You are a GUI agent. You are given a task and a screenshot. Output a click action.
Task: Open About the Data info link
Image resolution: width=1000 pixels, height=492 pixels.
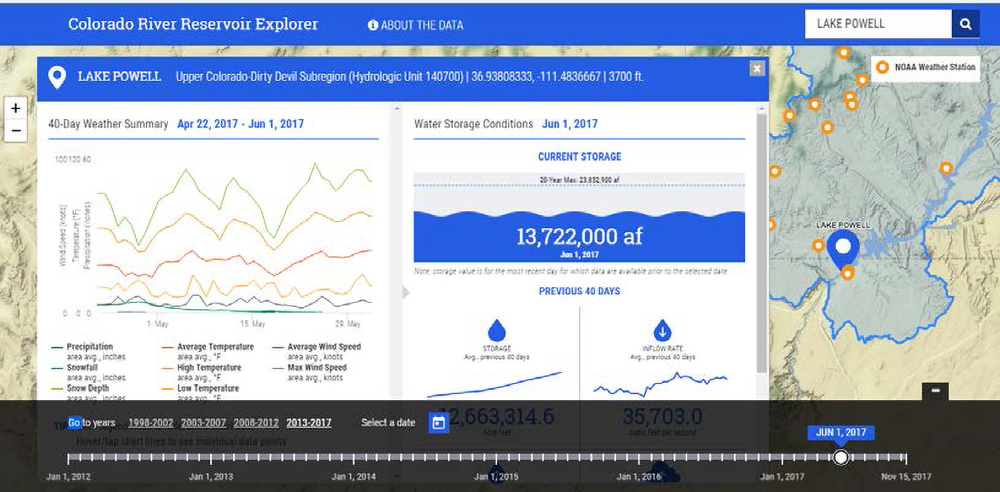[x=415, y=26]
